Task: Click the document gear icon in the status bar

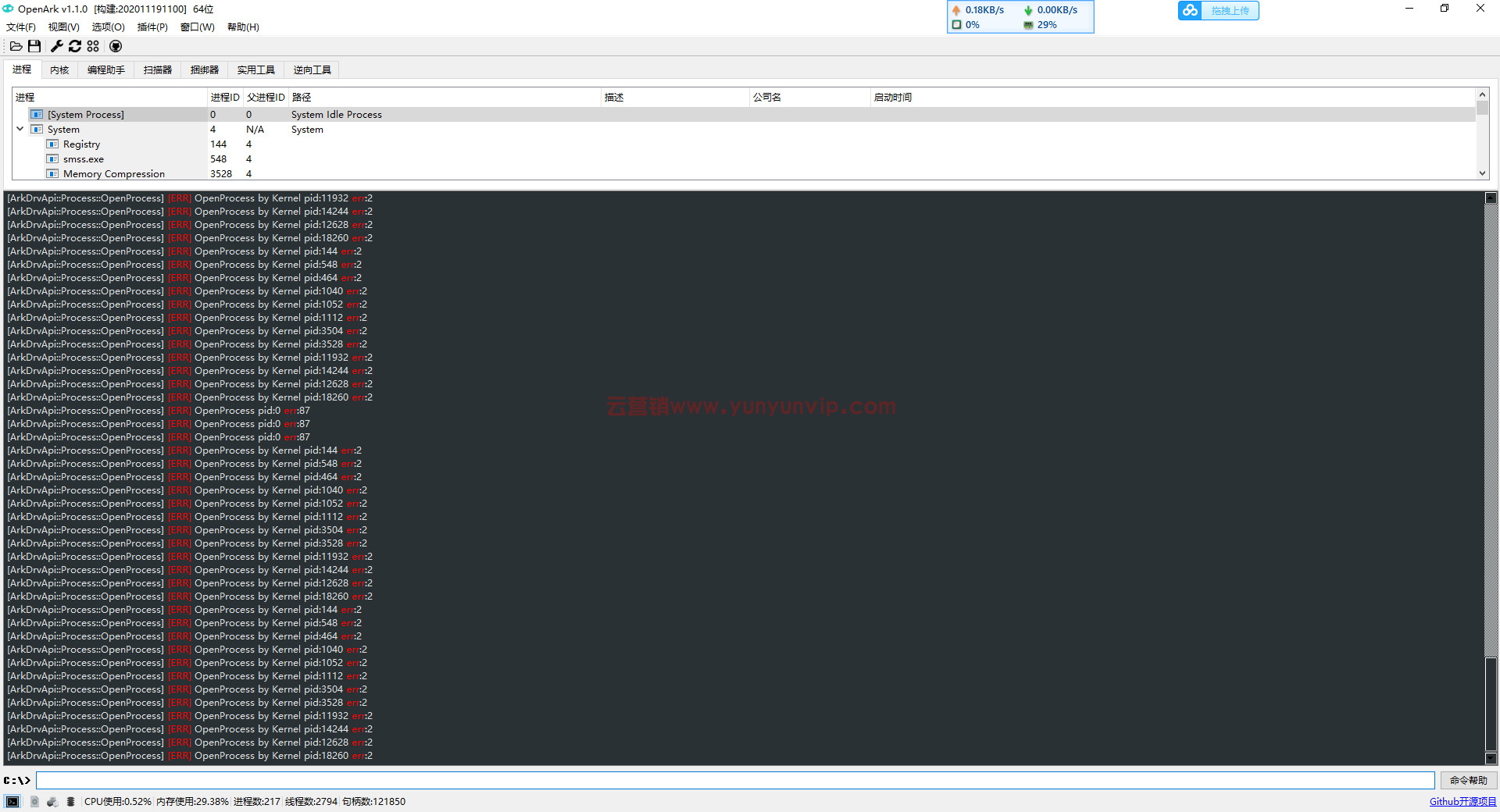Action: tap(34, 802)
